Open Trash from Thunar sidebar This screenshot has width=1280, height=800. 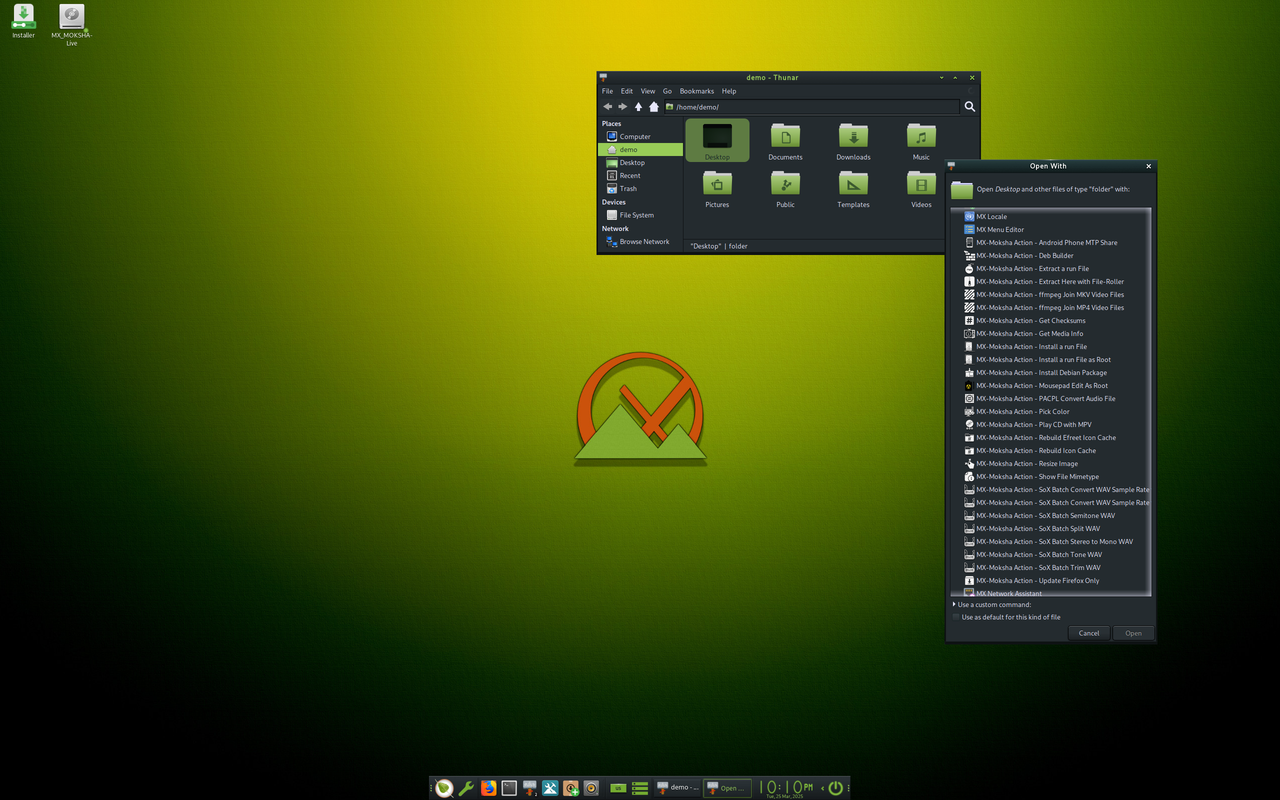coord(640,188)
